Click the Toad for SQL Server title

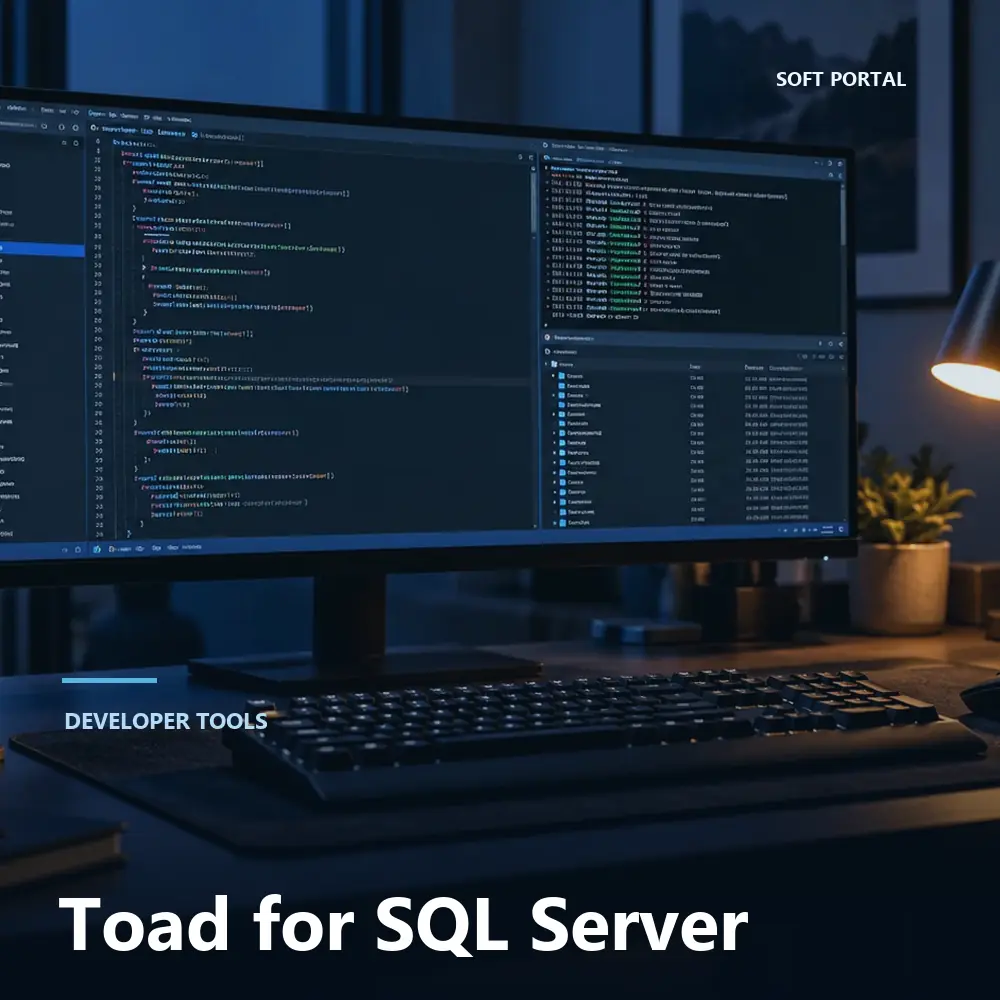click(x=403, y=924)
